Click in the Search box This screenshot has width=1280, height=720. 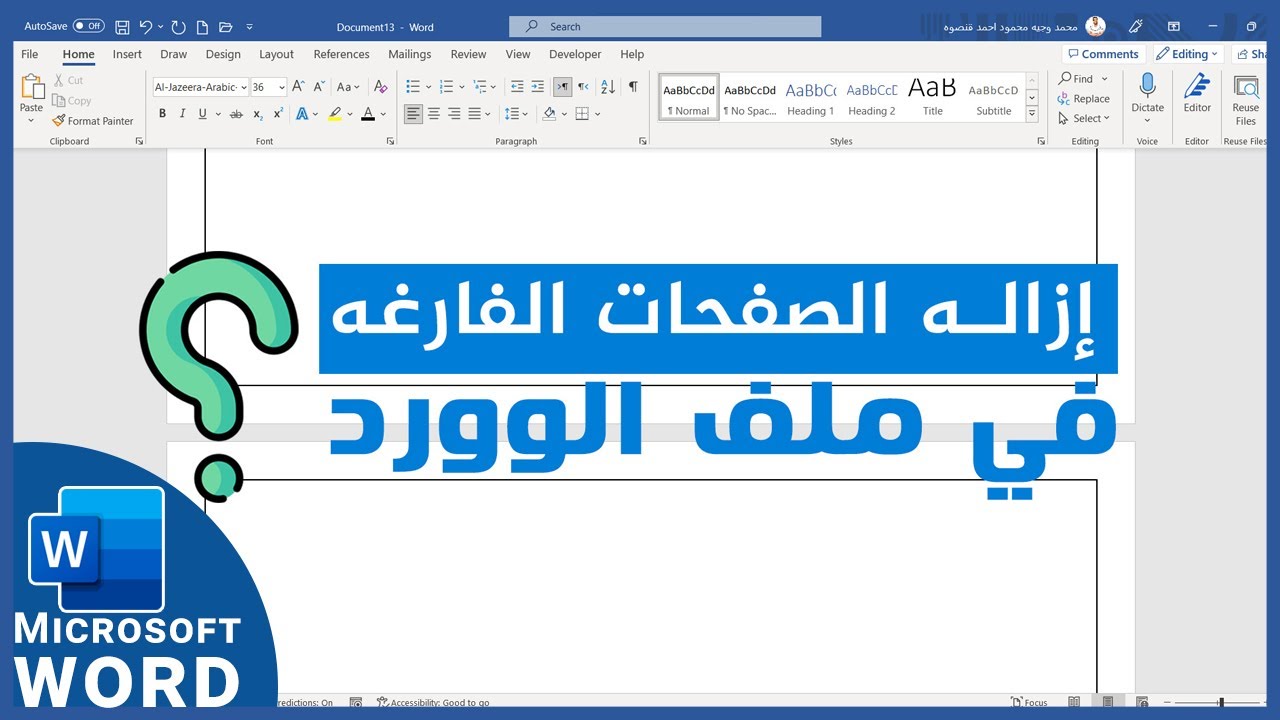point(665,27)
